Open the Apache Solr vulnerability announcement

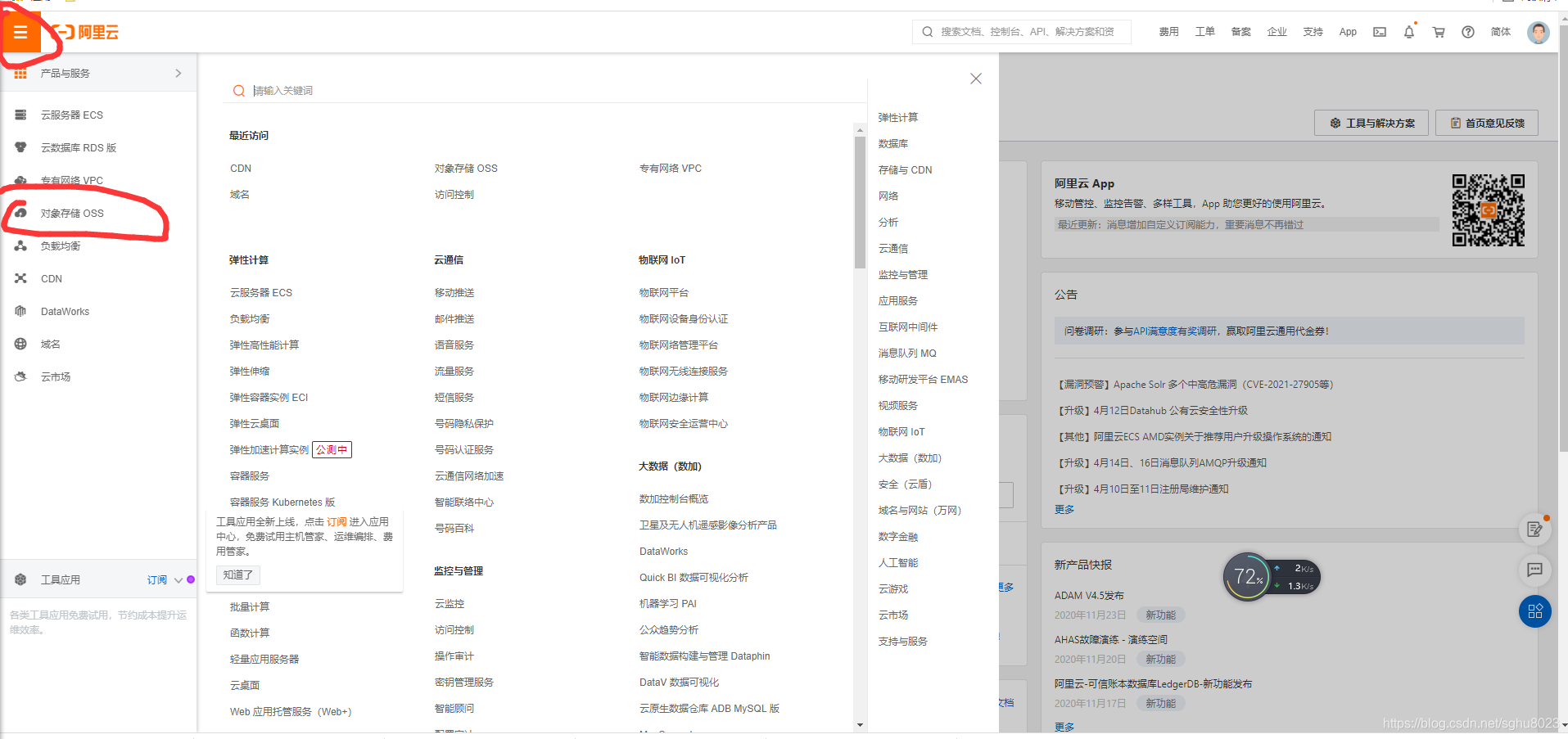point(1195,385)
